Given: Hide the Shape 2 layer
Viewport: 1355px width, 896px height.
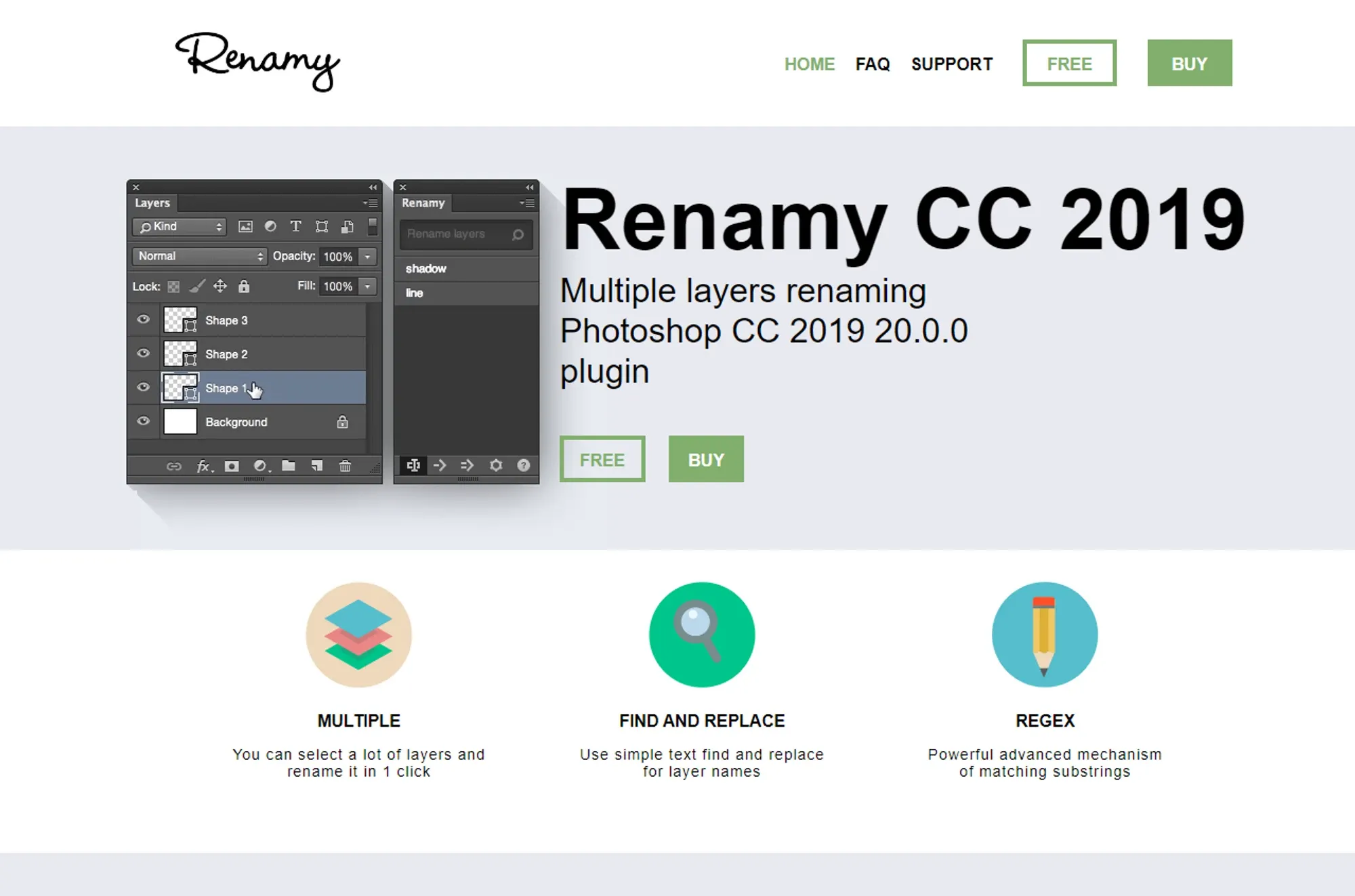Looking at the screenshot, I should click(x=143, y=354).
